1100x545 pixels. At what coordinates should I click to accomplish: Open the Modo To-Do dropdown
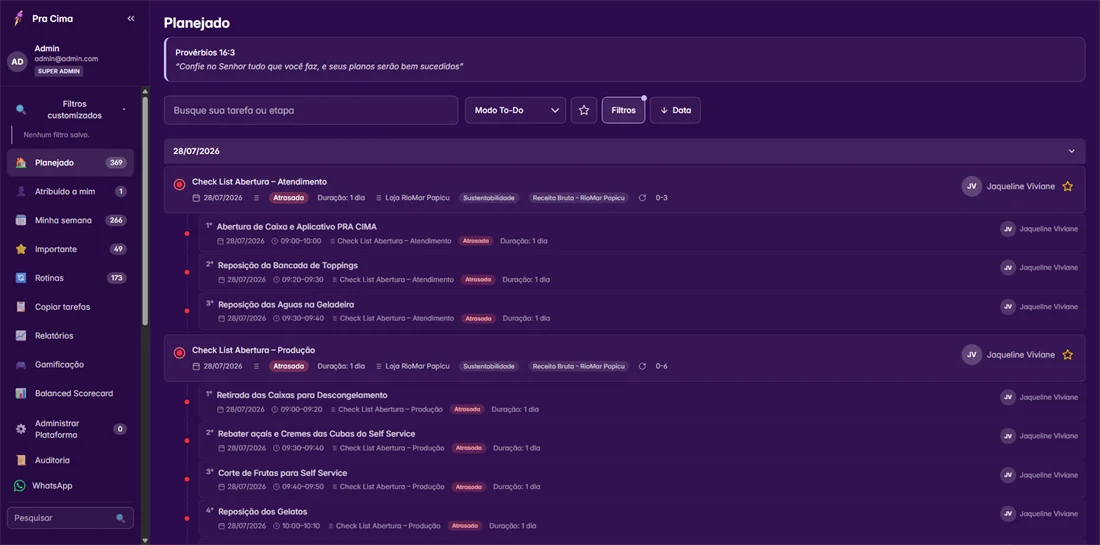(516, 110)
